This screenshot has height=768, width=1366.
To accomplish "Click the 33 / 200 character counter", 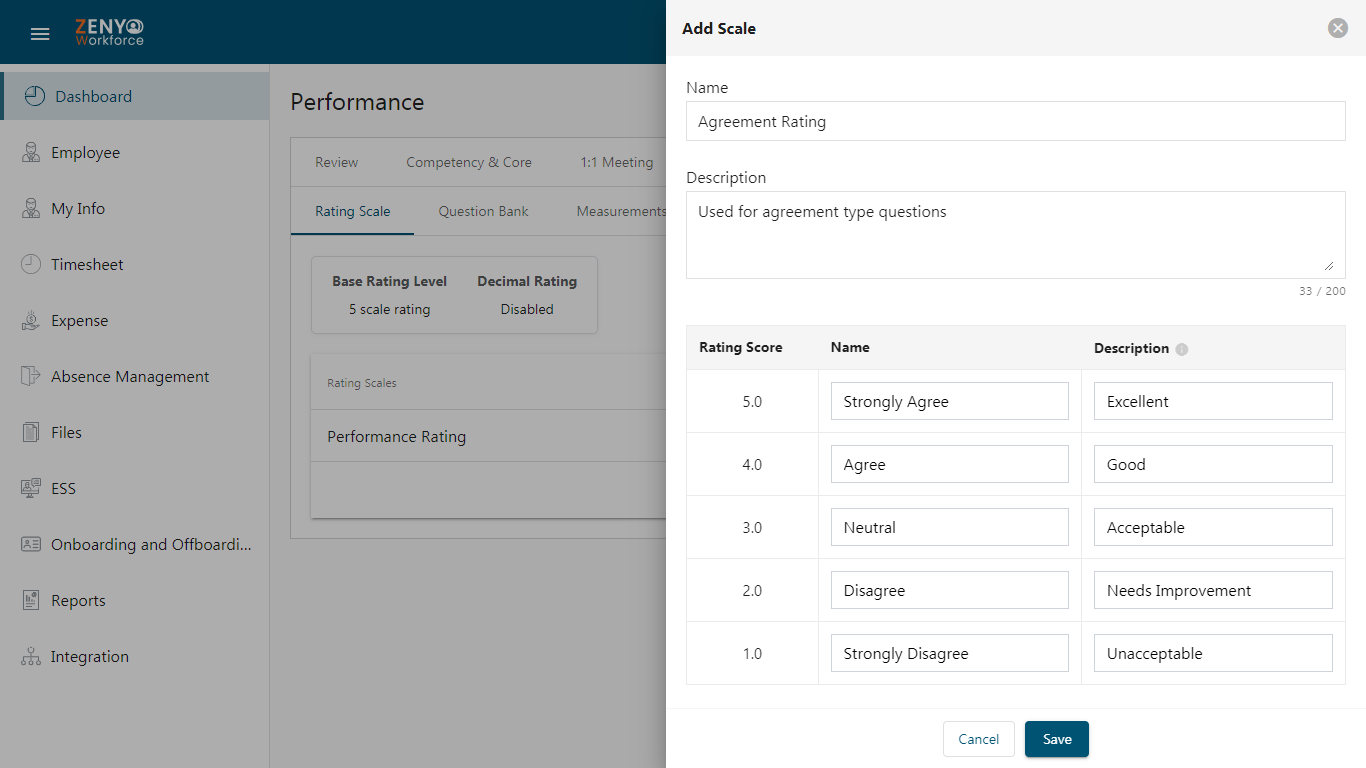I will pos(1322,291).
